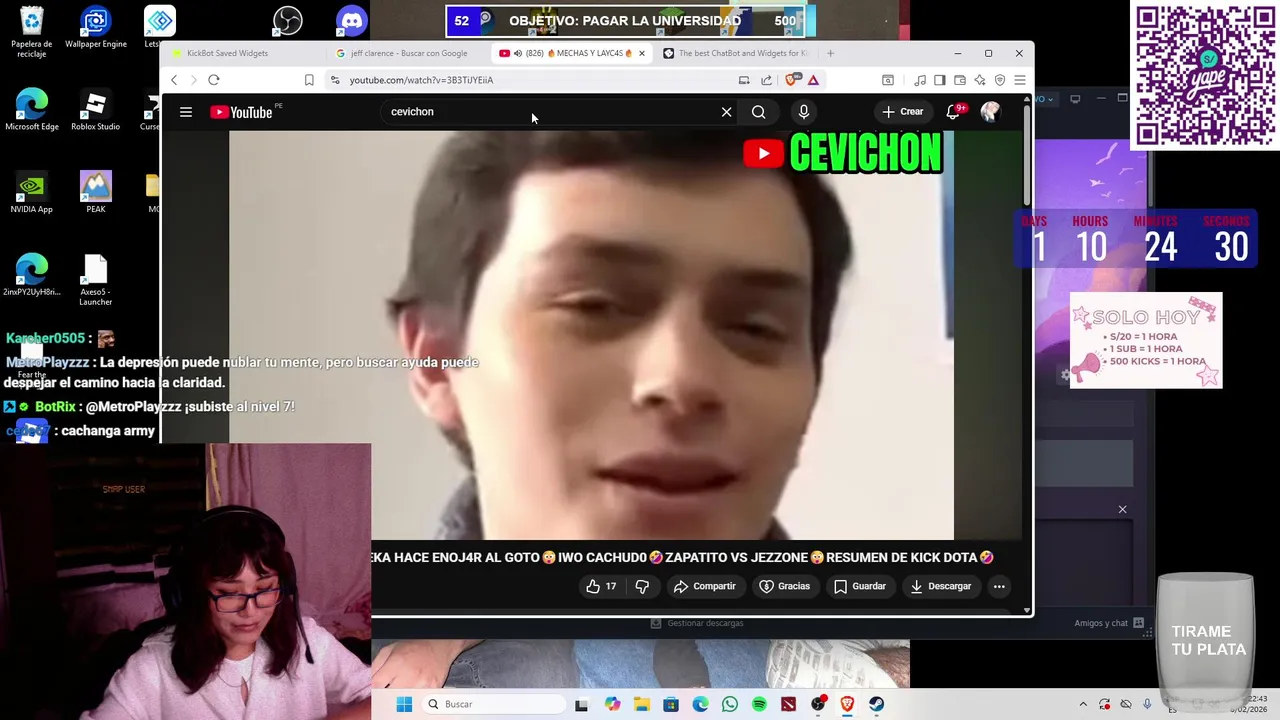Open Wallpaper Engine desktop shortcut
This screenshot has width=1280, height=720.
(x=96, y=29)
